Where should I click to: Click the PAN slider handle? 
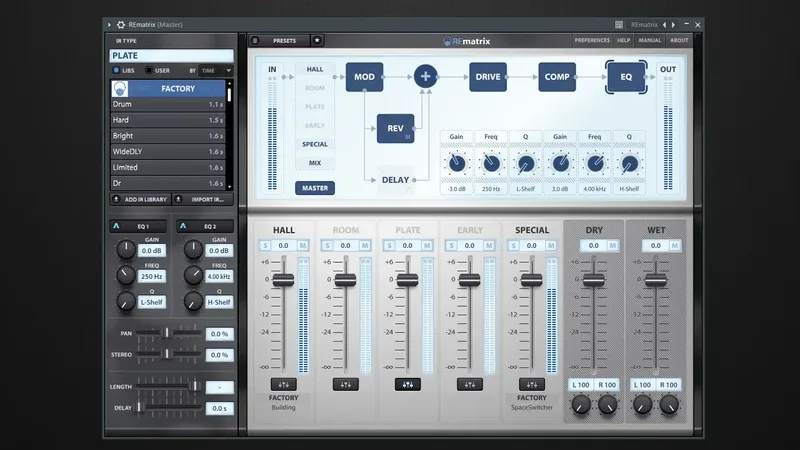click(x=166, y=333)
